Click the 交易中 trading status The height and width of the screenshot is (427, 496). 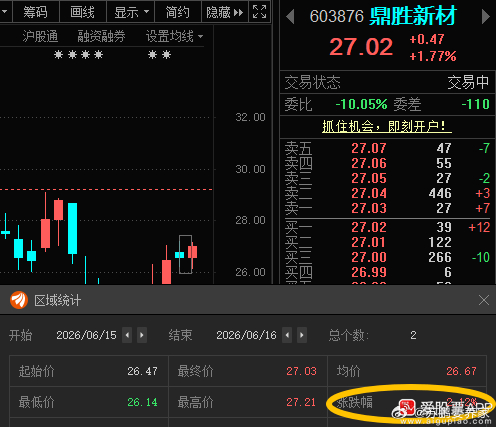click(468, 82)
